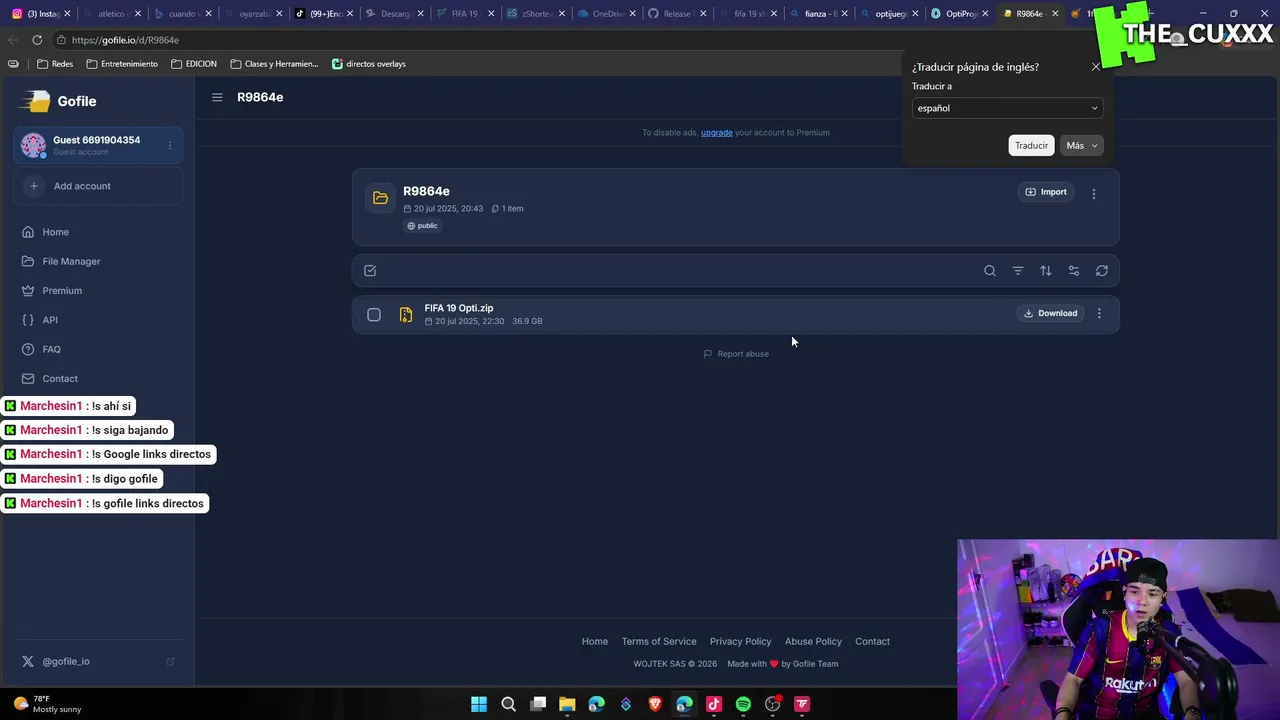Image resolution: width=1280 pixels, height=720 pixels.
Task: Open File Explorer from the taskbar
Action: click(x=567, y=704)
